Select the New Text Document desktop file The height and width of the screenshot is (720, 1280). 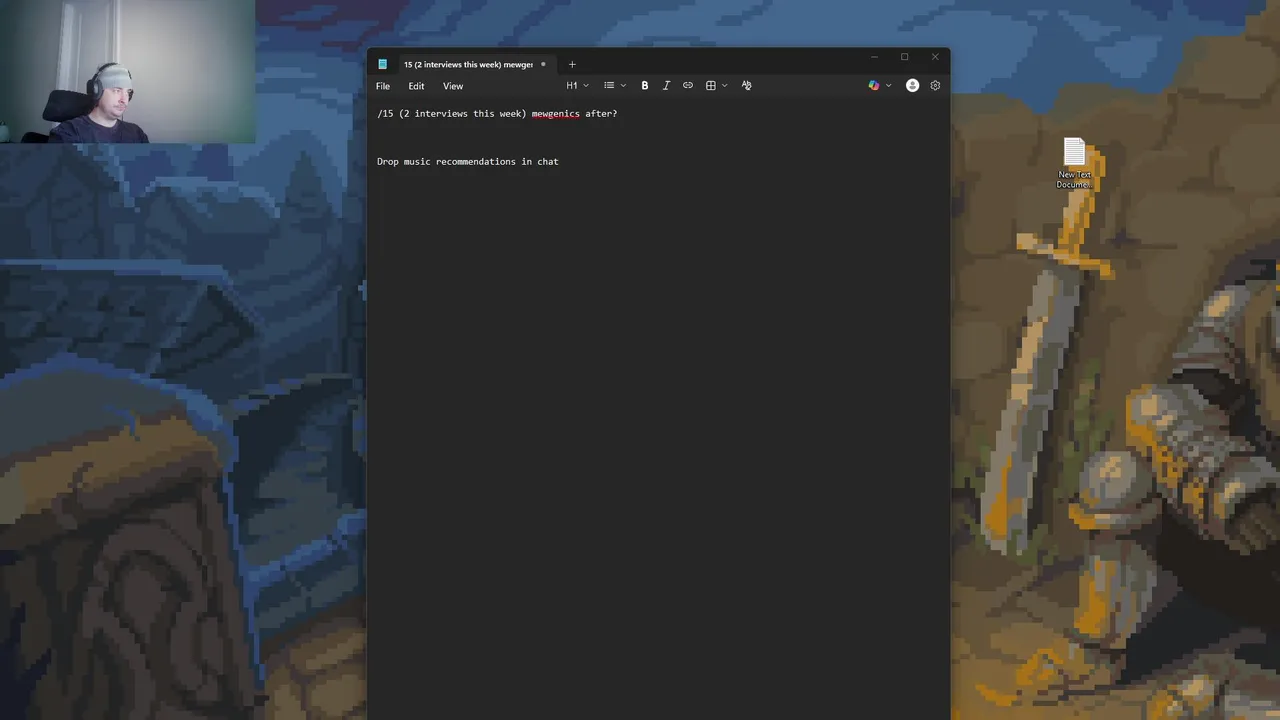(x=1074, y=164)
